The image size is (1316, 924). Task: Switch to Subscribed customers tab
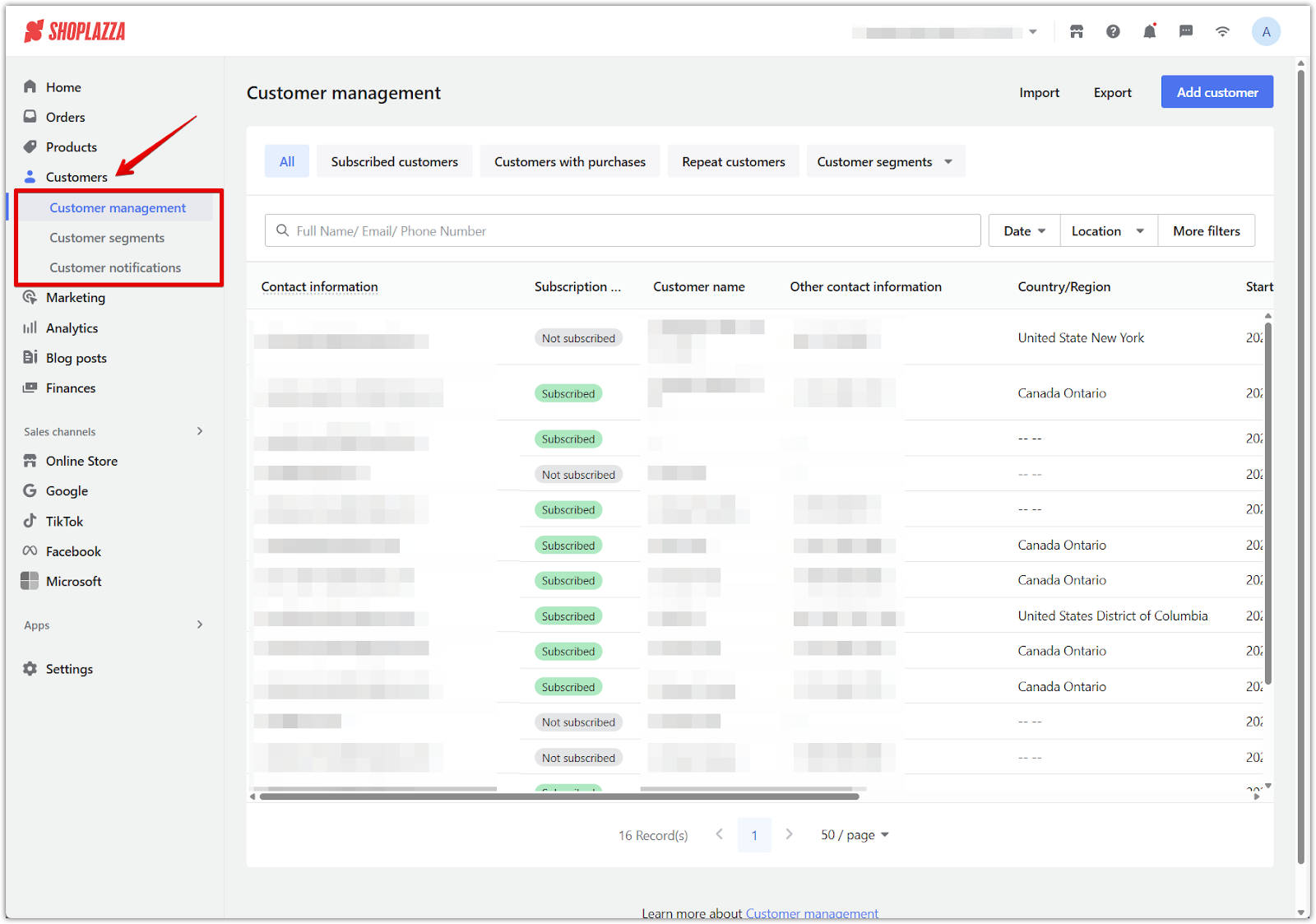click(x=395, y=161)
